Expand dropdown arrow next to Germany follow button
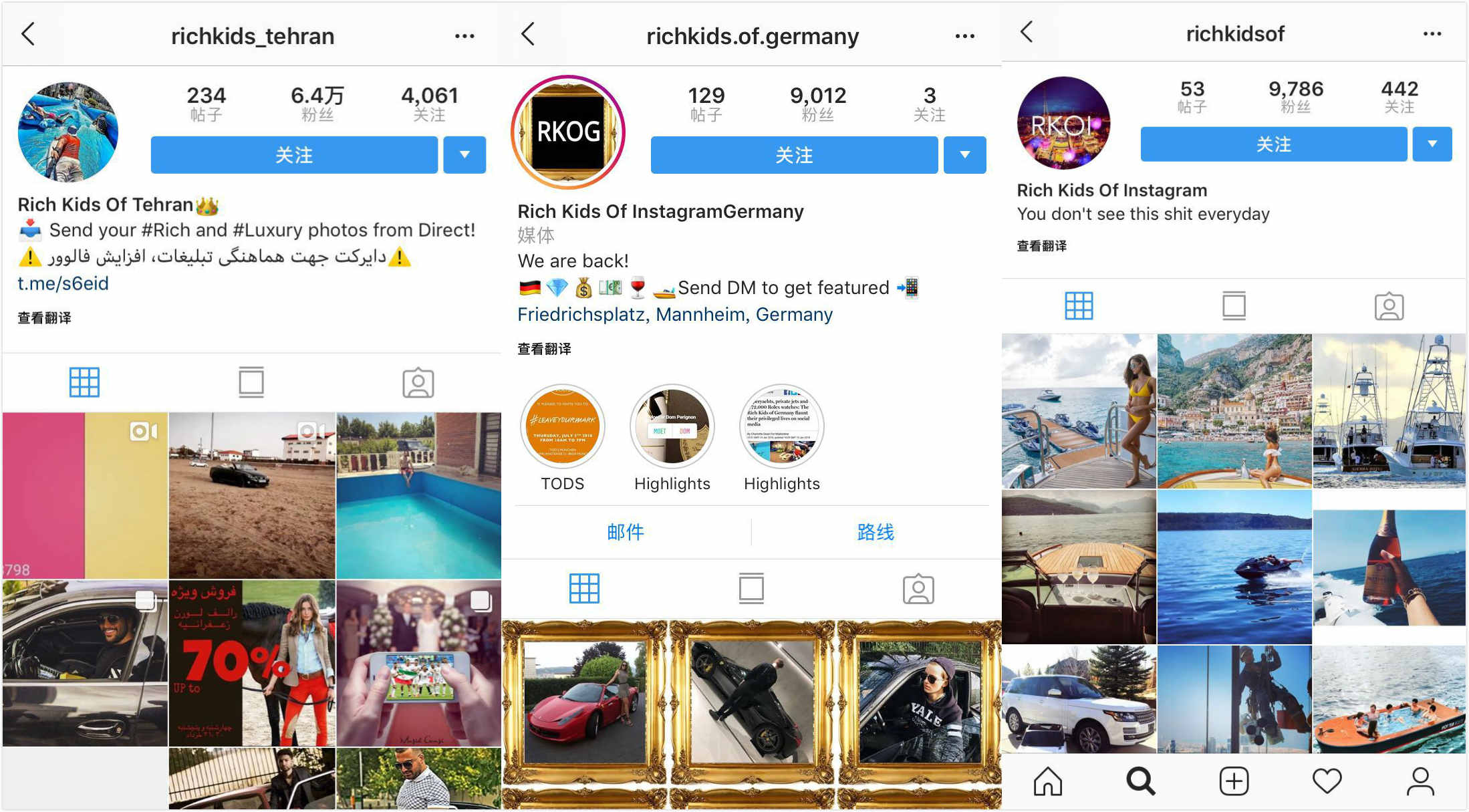This screenshot has width=1469, height=812. [x=964, y=155]
